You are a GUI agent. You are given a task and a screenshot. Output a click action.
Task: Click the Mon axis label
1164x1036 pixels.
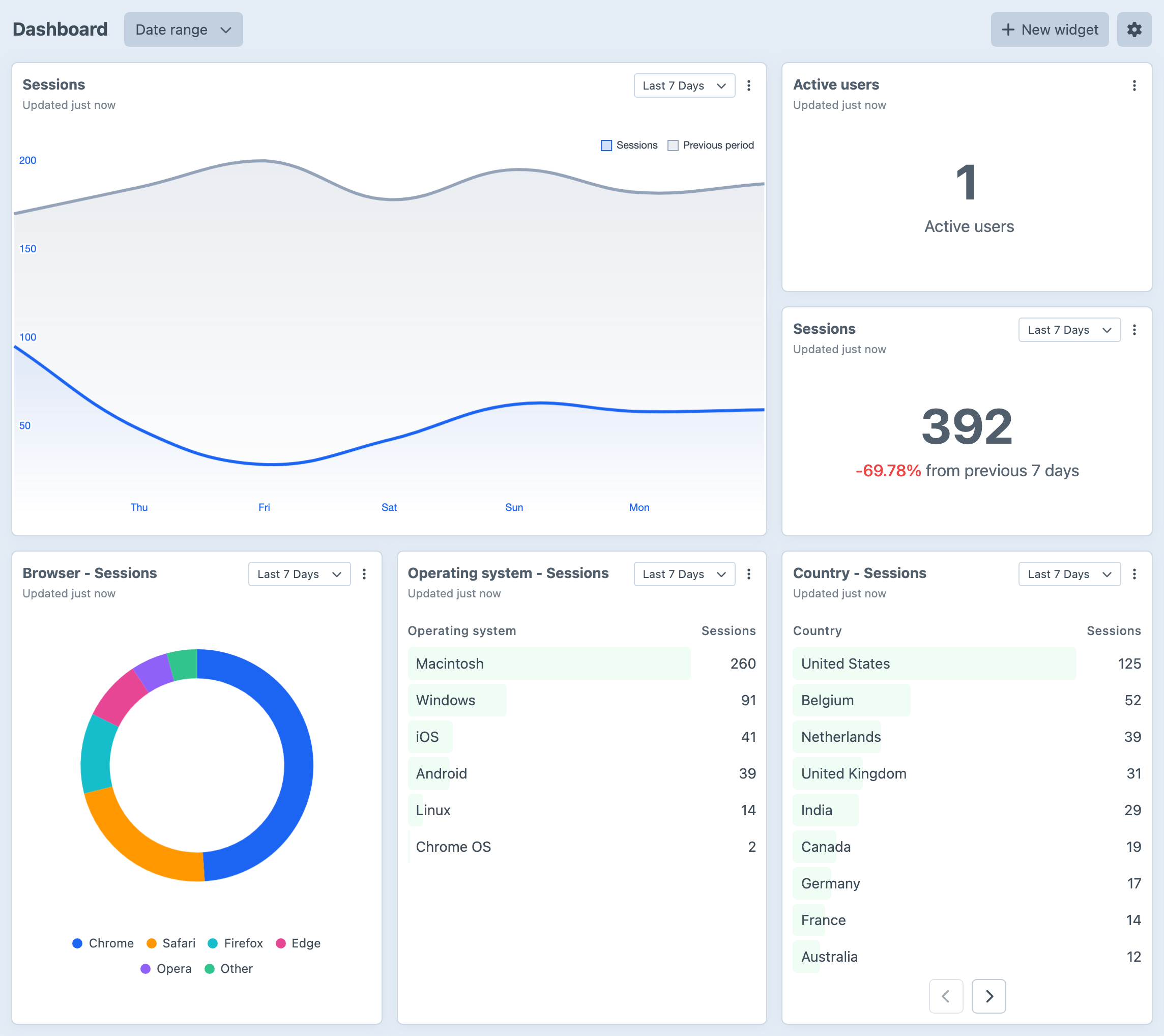(639, 507)
